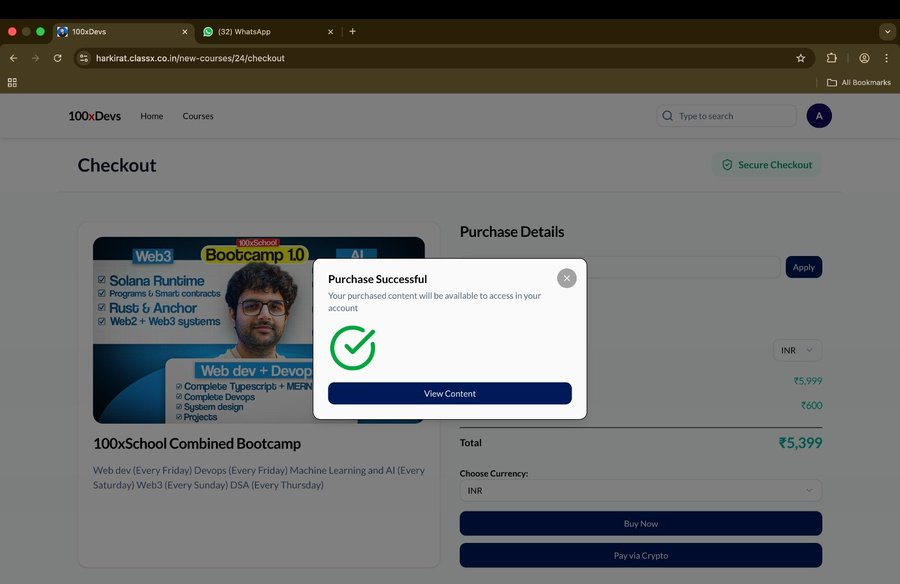Click the ₹600 discount value

click(811, 405)
